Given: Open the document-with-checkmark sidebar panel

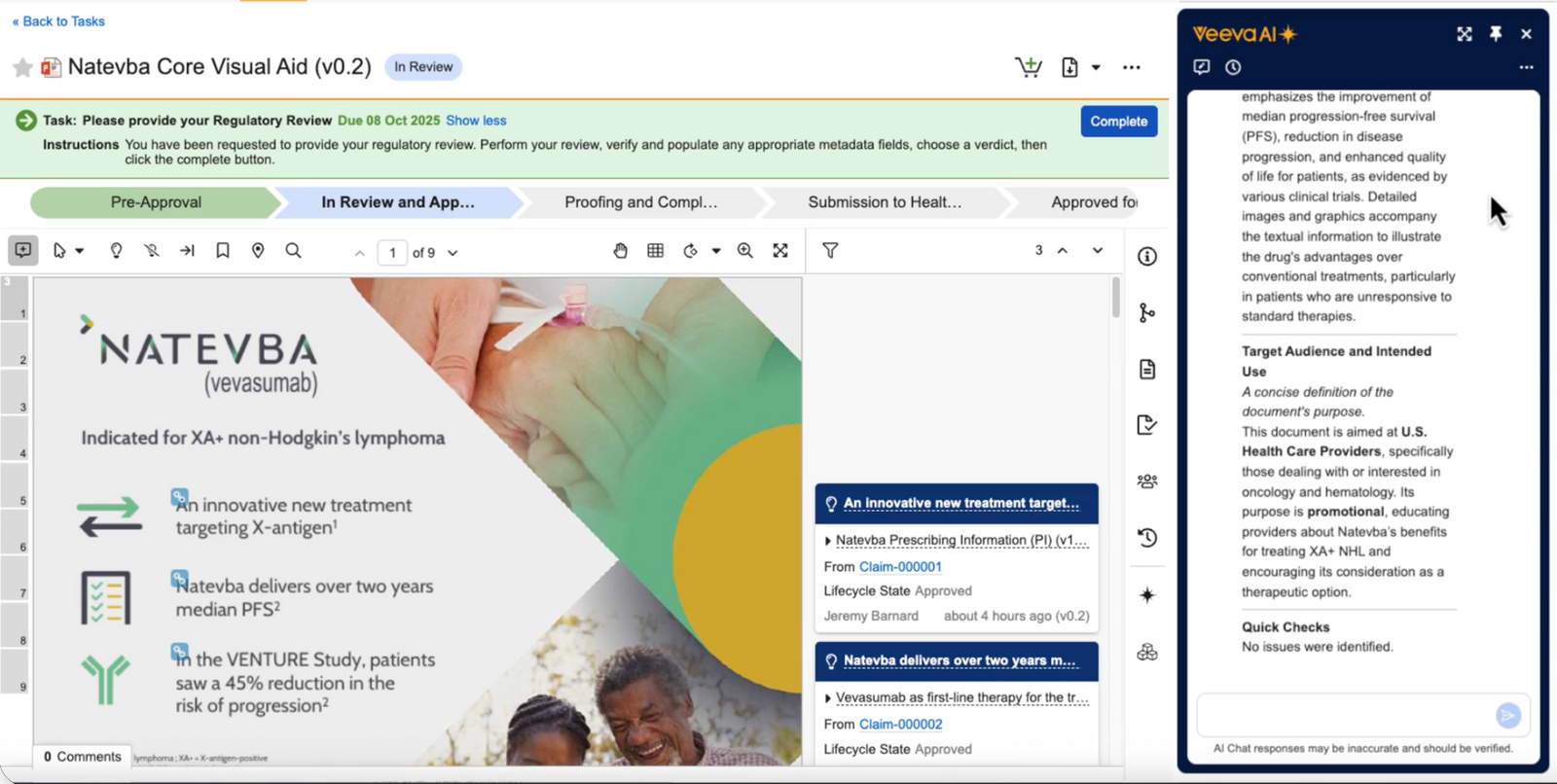Looking at the screenshot, I should tap(1147, 425).
